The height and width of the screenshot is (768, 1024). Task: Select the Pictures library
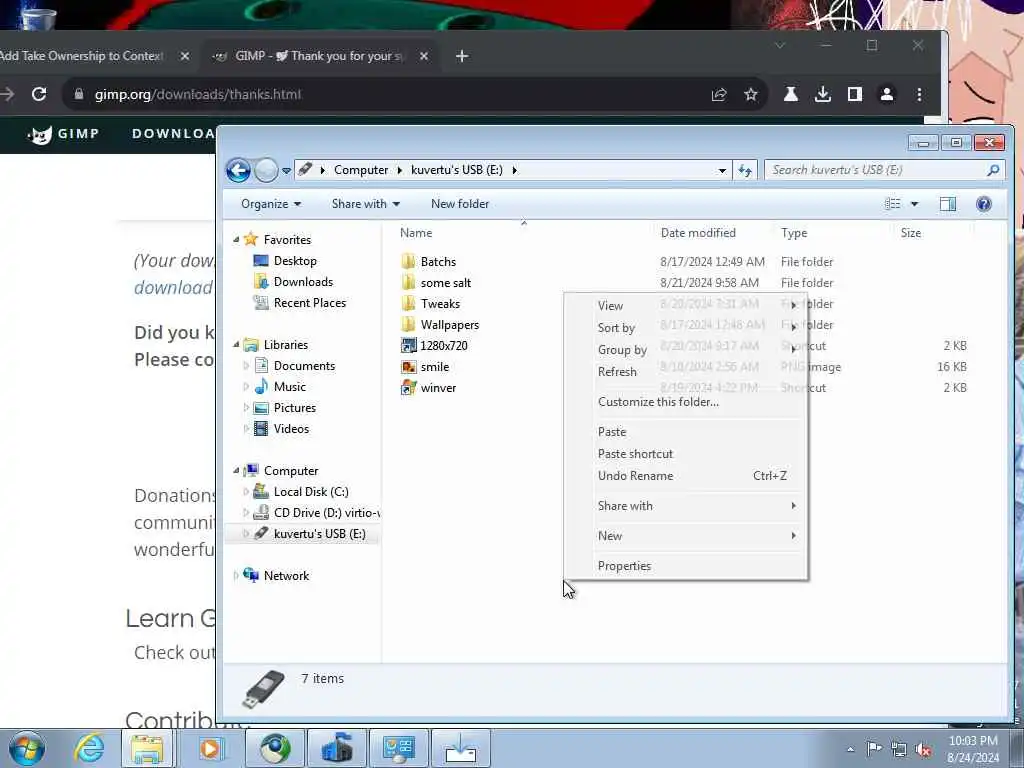coord(295,408)
